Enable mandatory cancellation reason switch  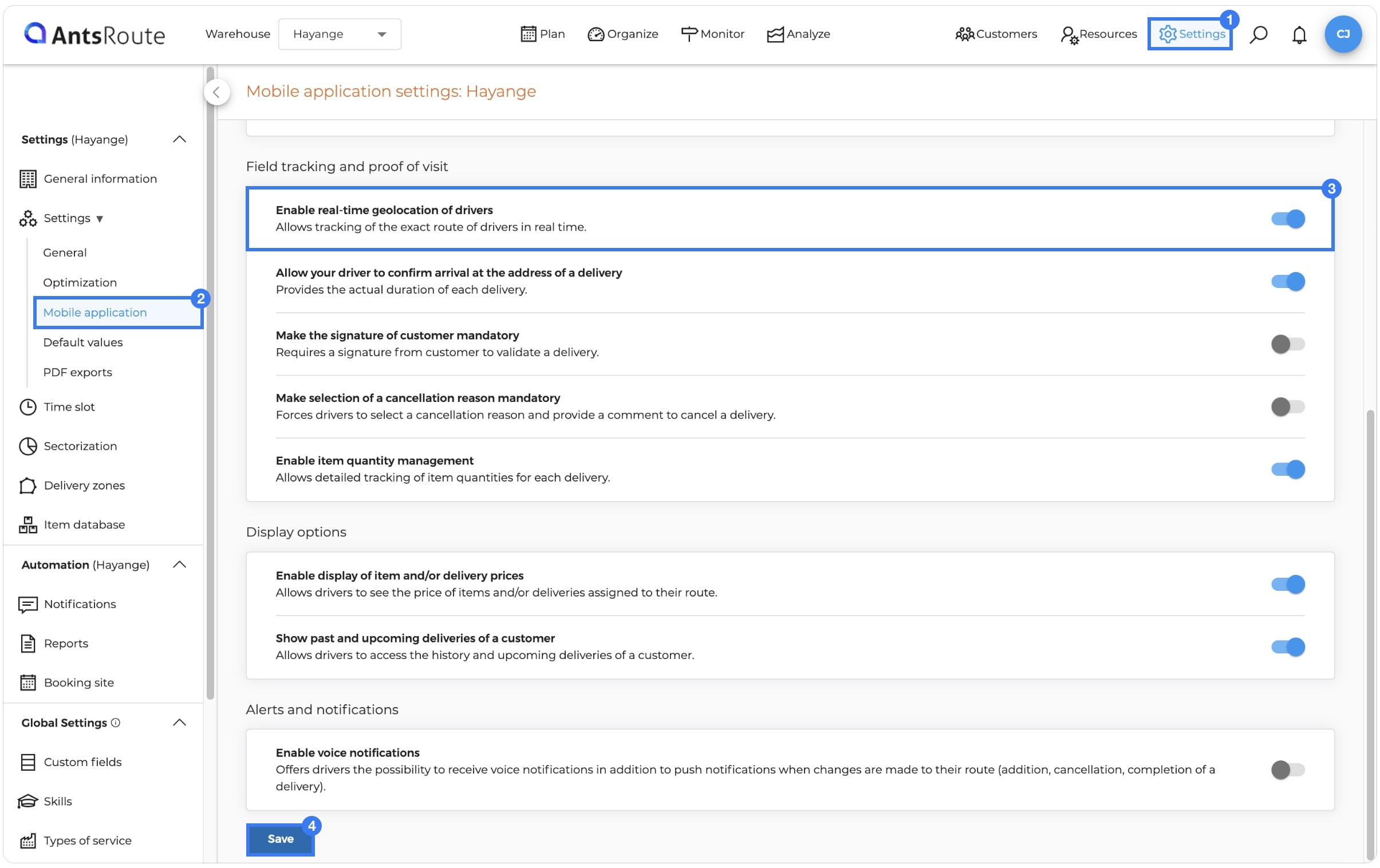(x=1287, y=407)
